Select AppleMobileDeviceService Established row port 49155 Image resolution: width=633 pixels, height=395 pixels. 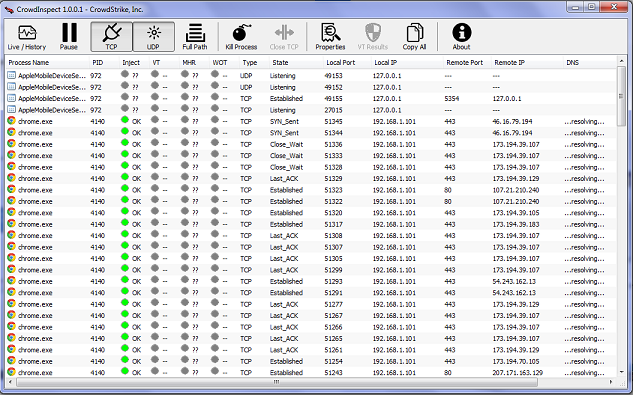pos(311,99)
